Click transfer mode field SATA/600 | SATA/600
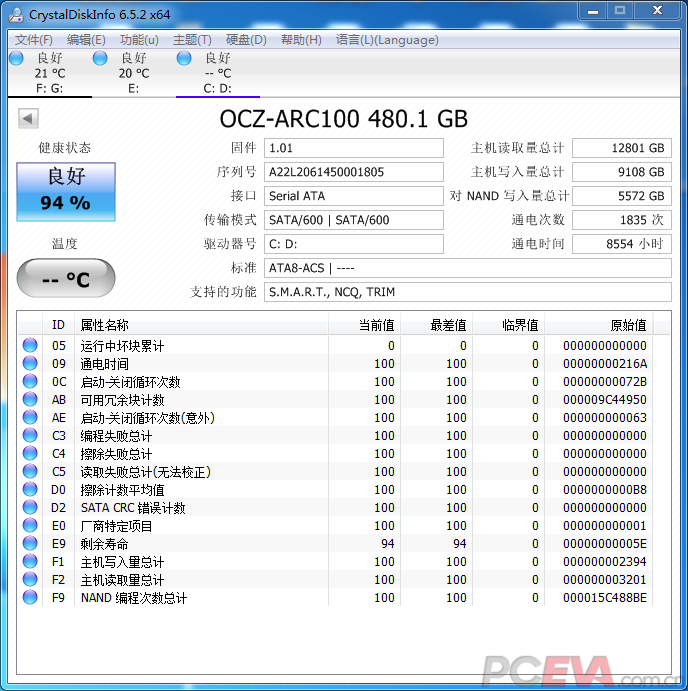 354,220
